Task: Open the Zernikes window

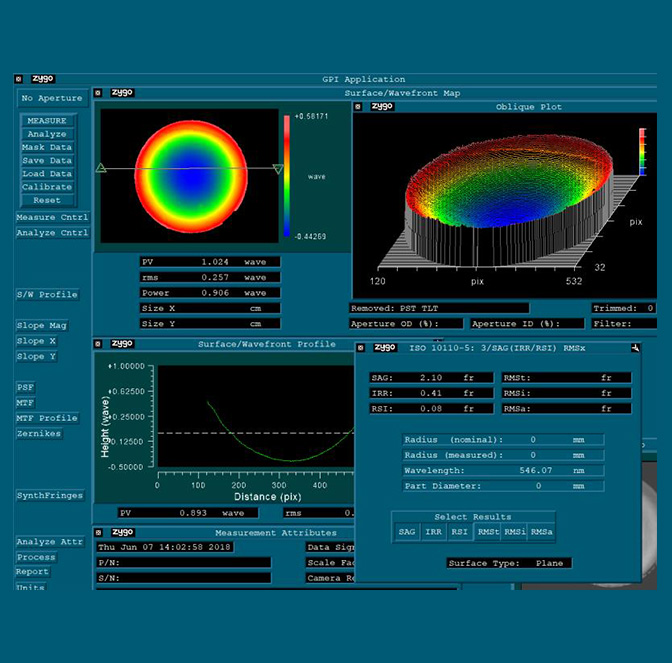Action: click(39, 434)
